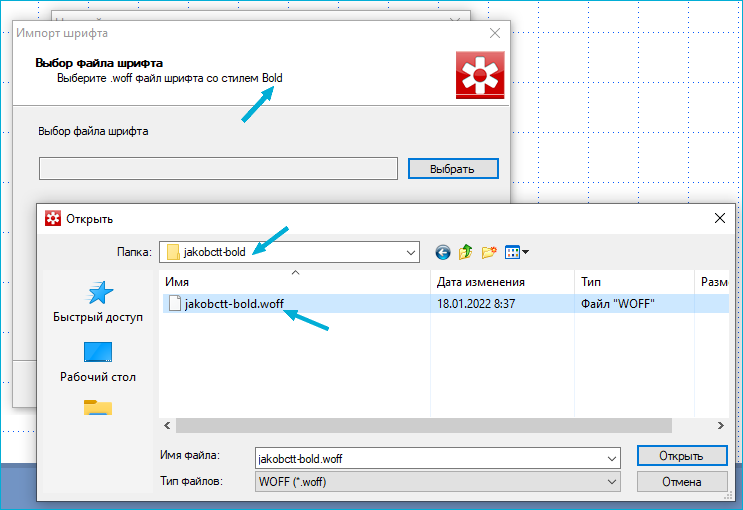Click the red app icon in Открыть title bar

[53, 219]
